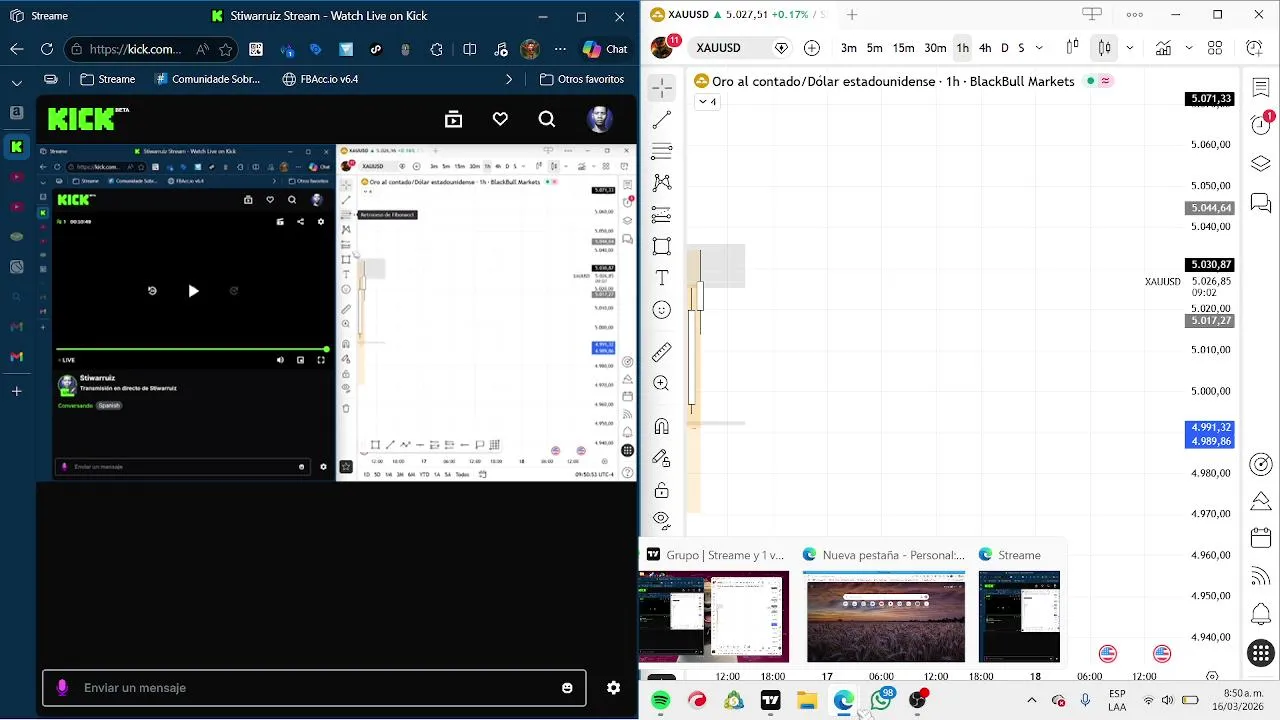This screenshot has height=720, width=1280.
Task: Open the Streame favorites folder
Action: pyautogui.click(x=107, y=79)
